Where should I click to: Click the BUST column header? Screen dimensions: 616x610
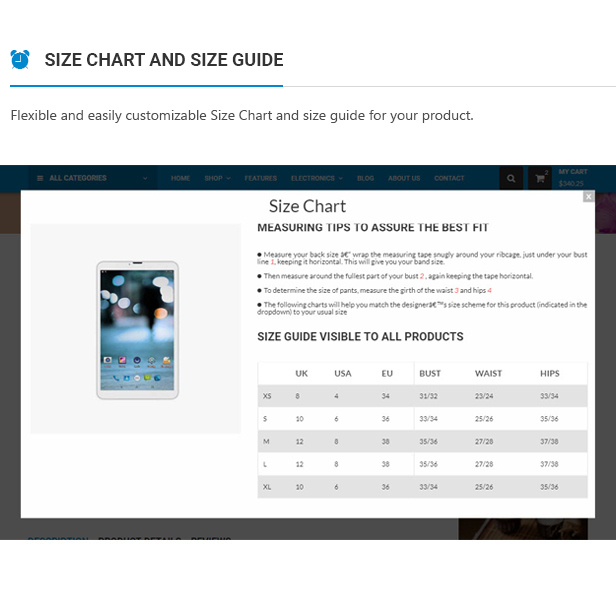pyautogui.click(x=430, y=374)
